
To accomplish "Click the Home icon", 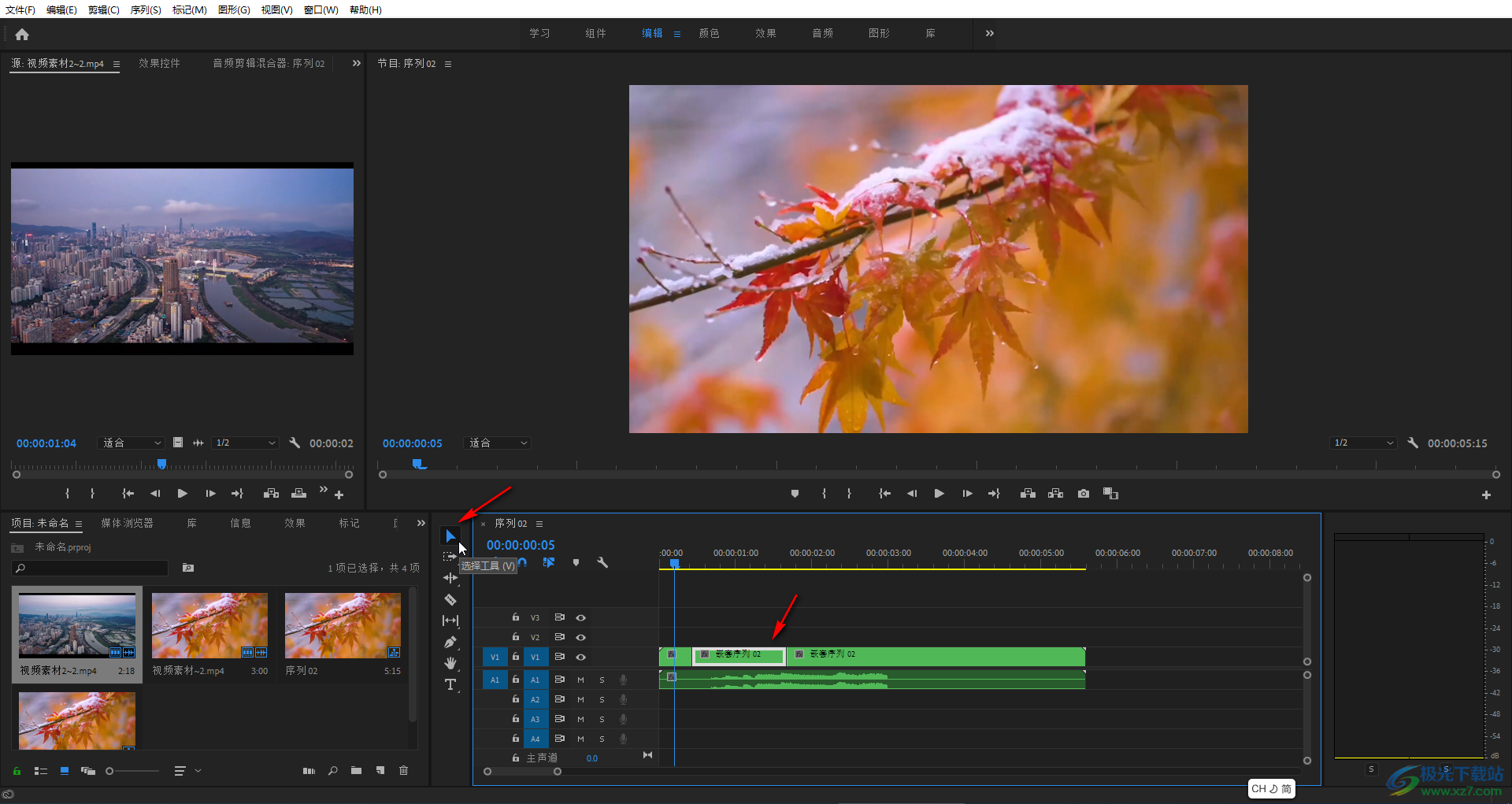I will click(x=22, y=34).
